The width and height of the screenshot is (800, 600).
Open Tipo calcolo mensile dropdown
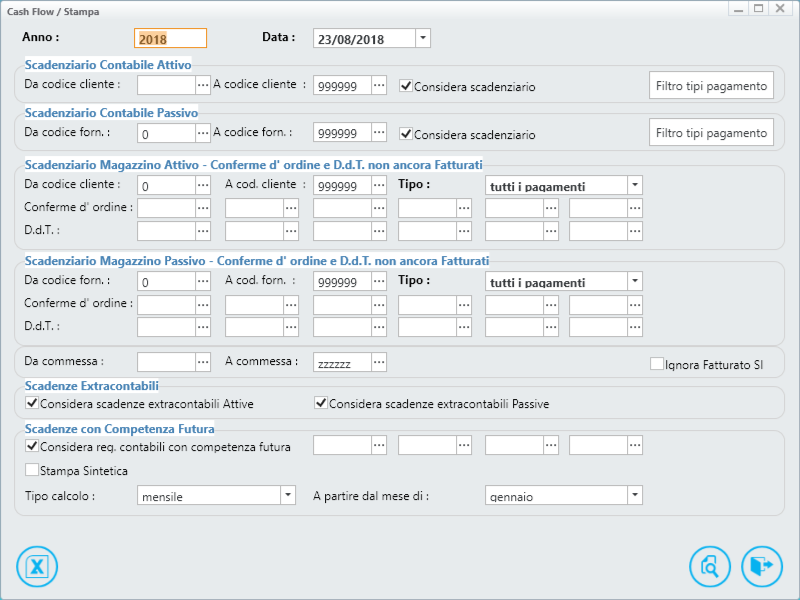pos(288,495)
